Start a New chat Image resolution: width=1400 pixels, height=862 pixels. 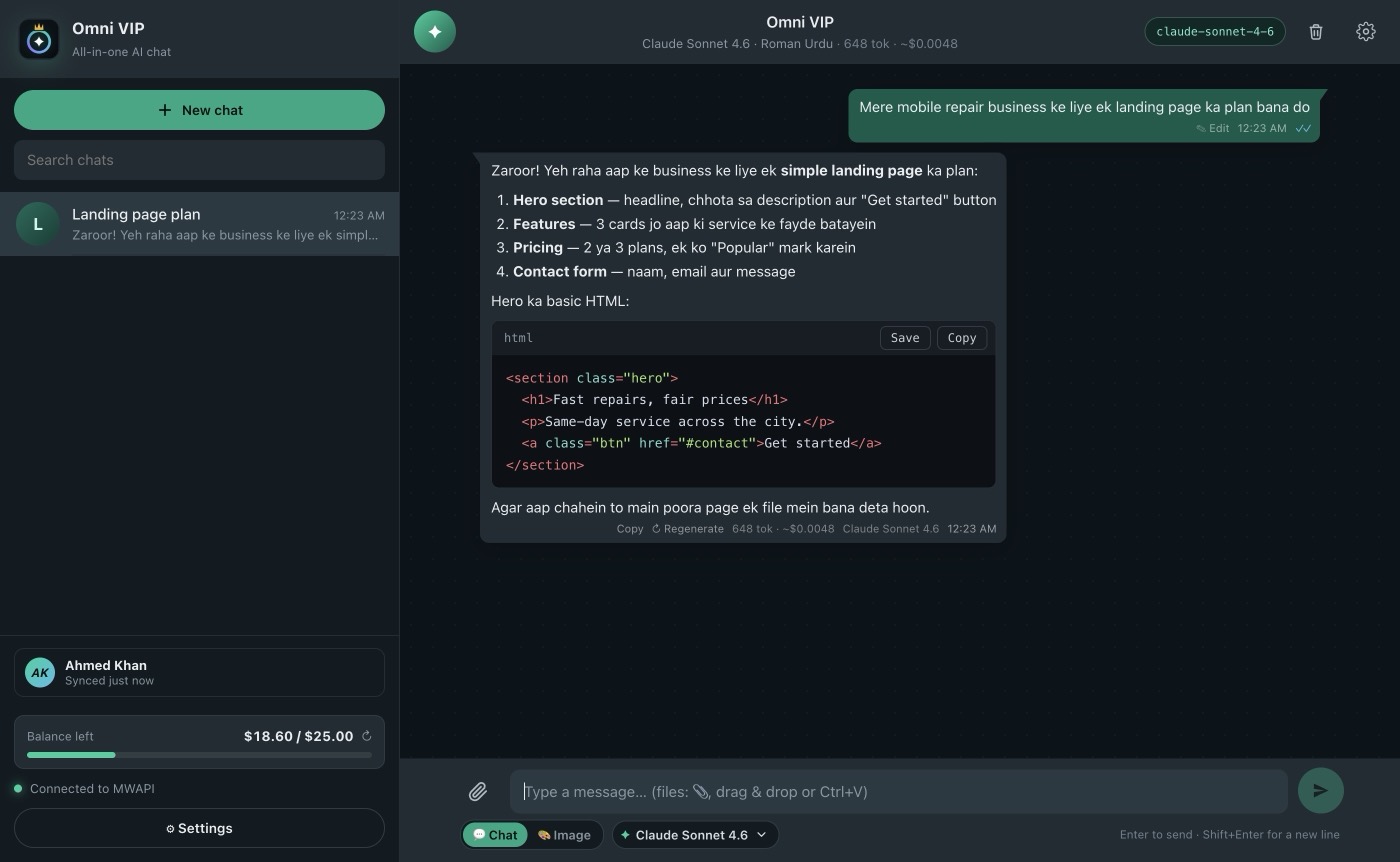coord(199,110)
